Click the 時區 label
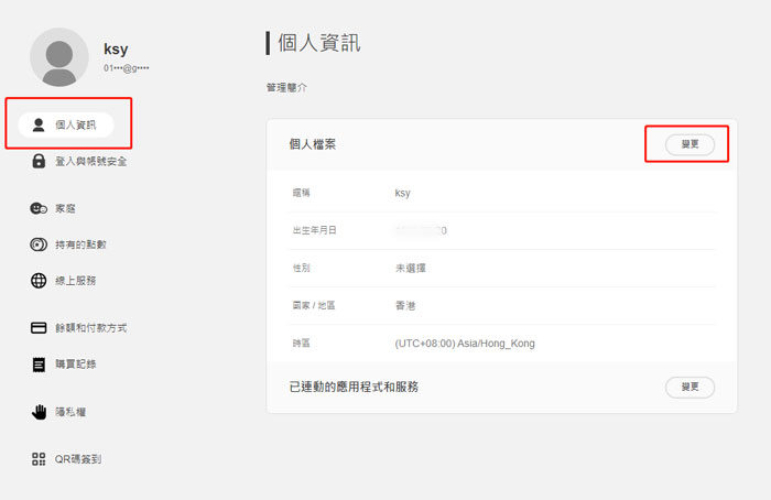Screen dimensions: 771x500 301,343
